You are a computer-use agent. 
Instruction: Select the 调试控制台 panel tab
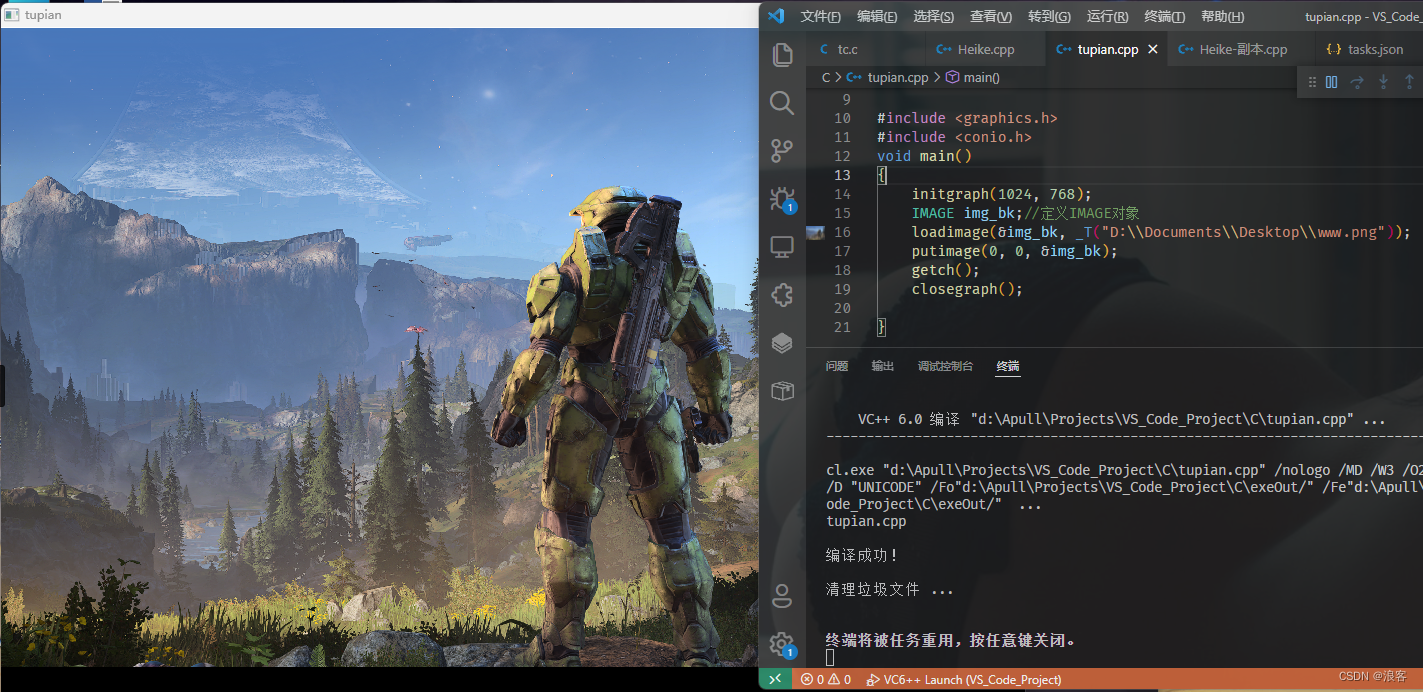[945, 366]
